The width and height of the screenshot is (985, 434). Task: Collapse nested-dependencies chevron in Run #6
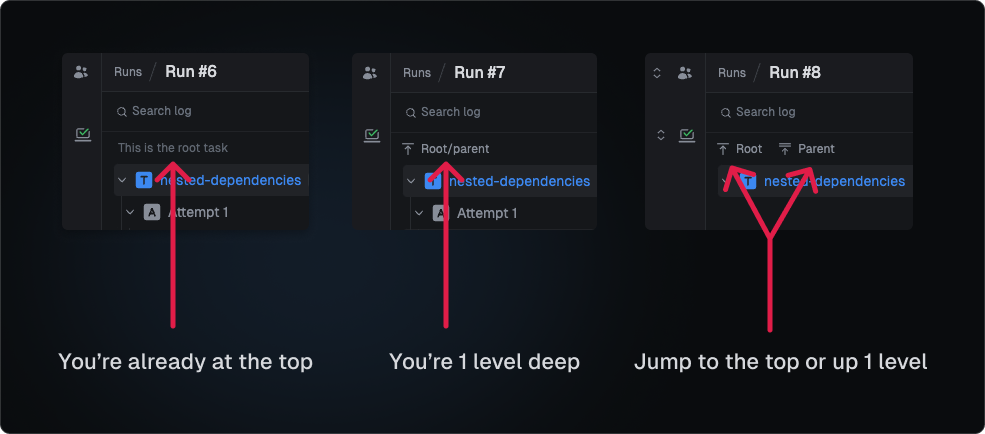(122, 181)
